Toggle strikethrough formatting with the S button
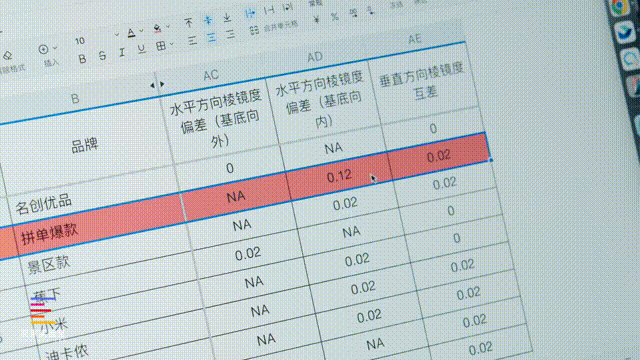Viewport: 640px width, 360px height. (102, 56)
